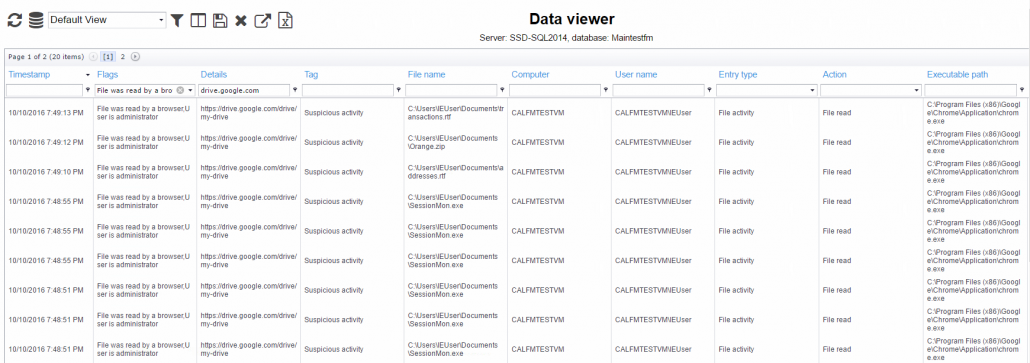The image size is (1030, 363).
Task: Select timestamp cell 10/10/2016 7:49:10 PM
Action: (46, 172)
